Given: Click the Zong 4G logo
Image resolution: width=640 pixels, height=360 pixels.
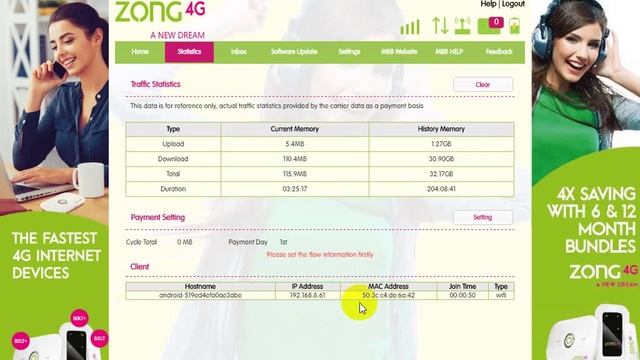Looking at the screenshot, I should tap(160, 20).
